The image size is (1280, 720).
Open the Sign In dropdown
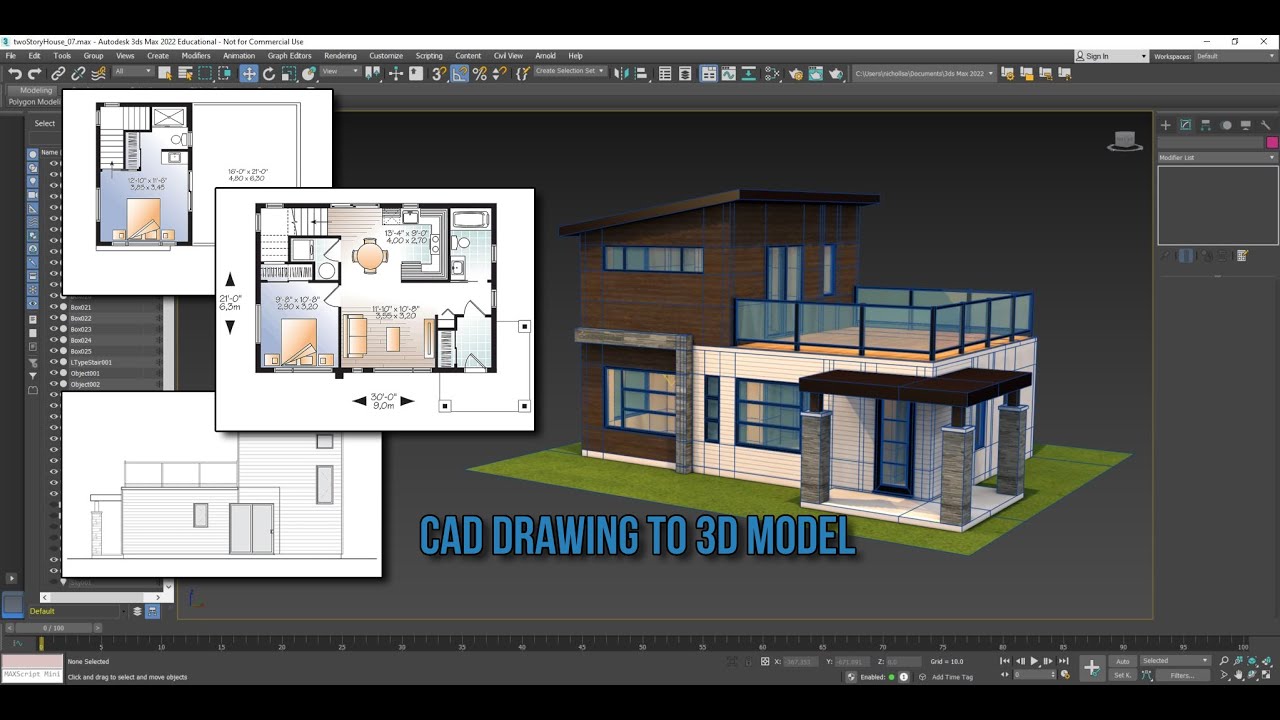pos(1111,56)
